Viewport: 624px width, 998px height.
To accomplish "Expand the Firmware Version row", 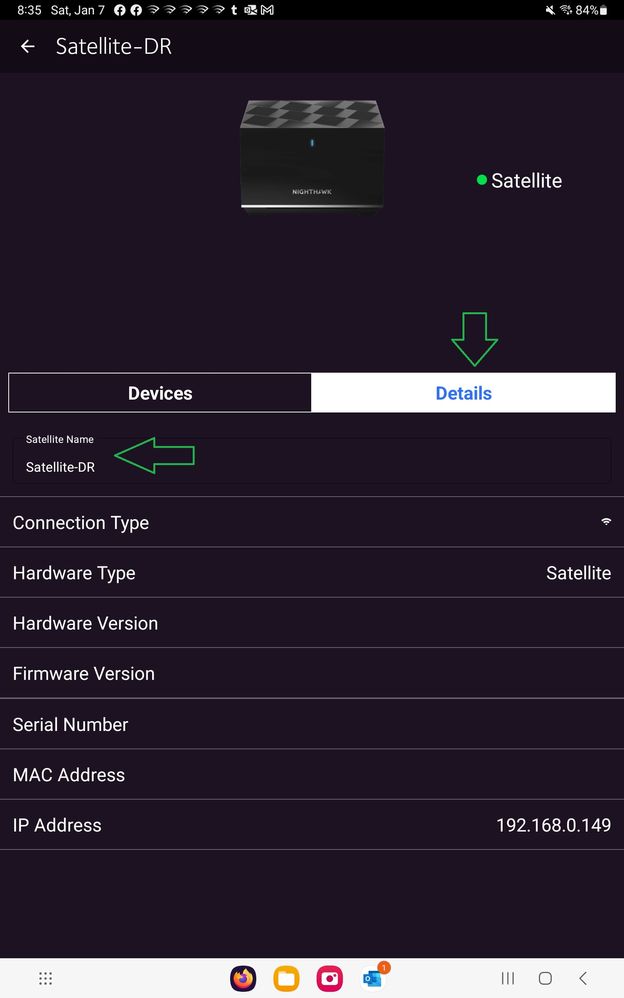I will pyautogui.click(x=311, y=673).
